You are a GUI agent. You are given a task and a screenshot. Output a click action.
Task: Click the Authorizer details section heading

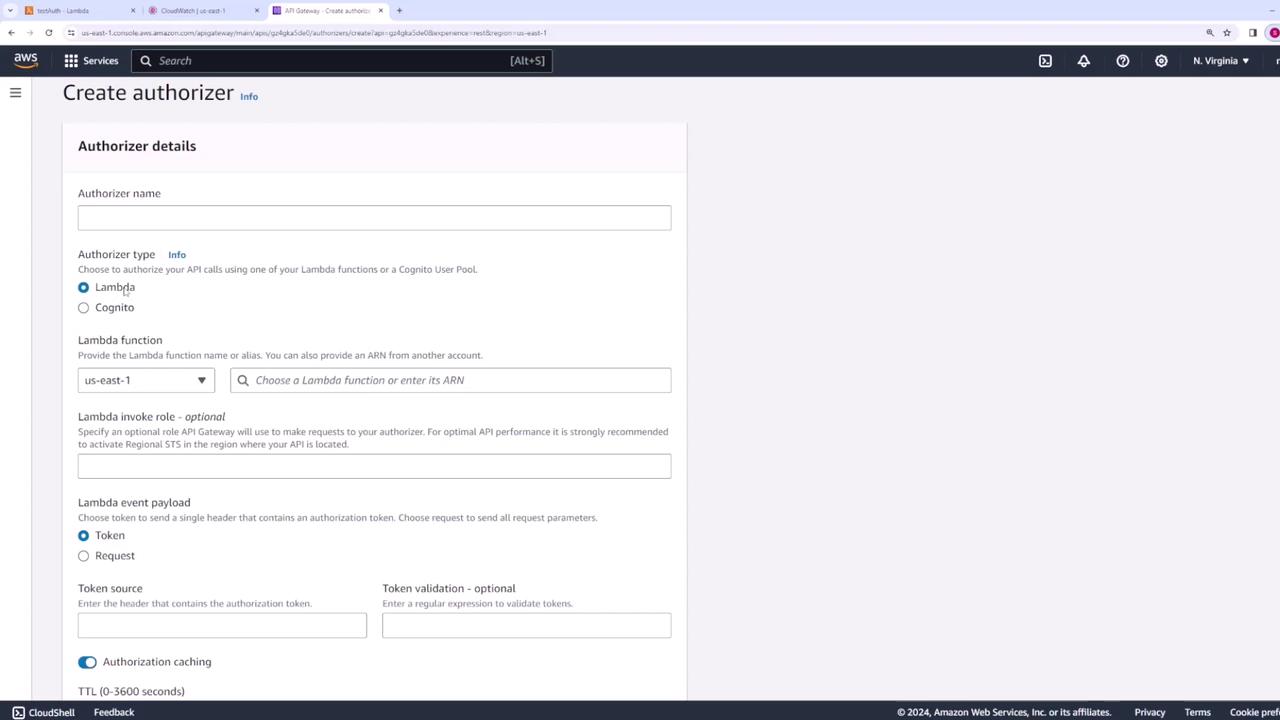137,146
